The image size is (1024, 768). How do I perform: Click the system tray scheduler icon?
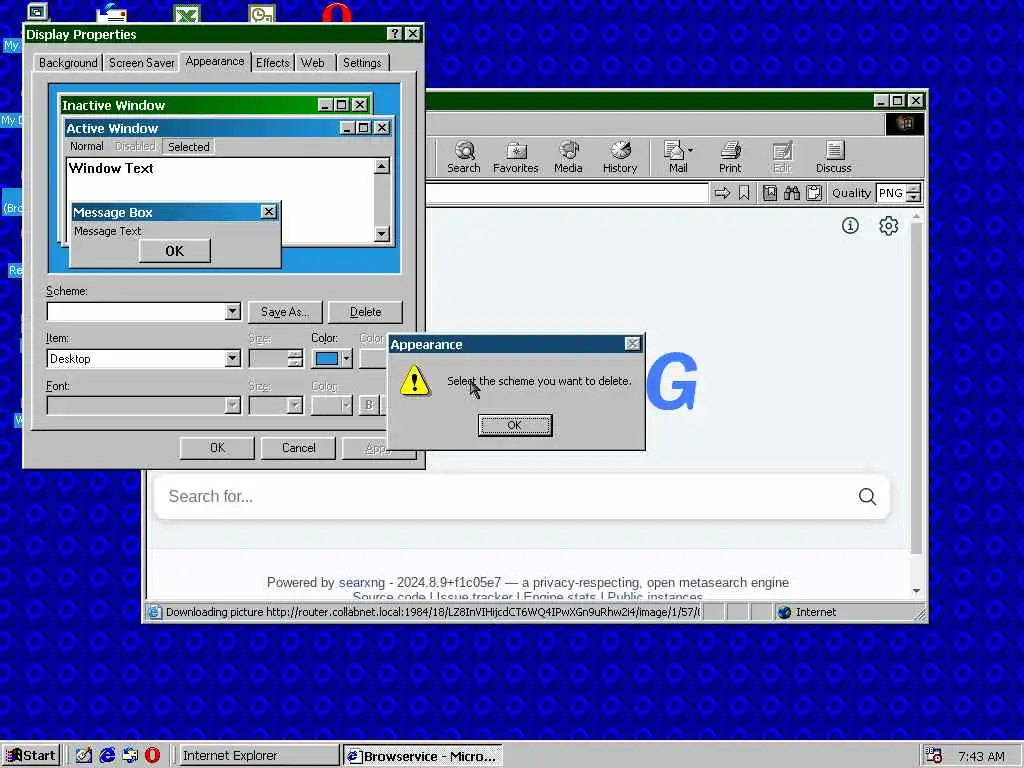coord(934,756)
